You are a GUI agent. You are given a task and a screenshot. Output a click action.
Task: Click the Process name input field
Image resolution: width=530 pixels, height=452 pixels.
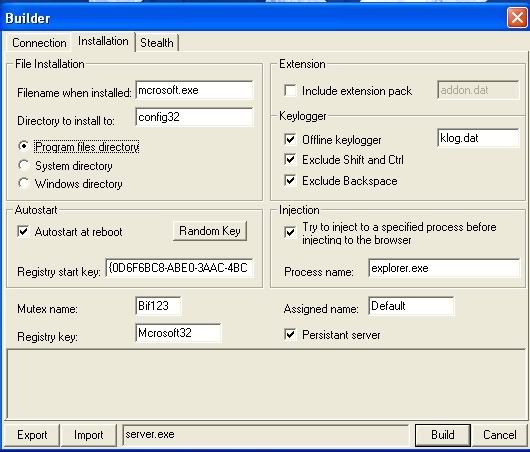point(444,268)
